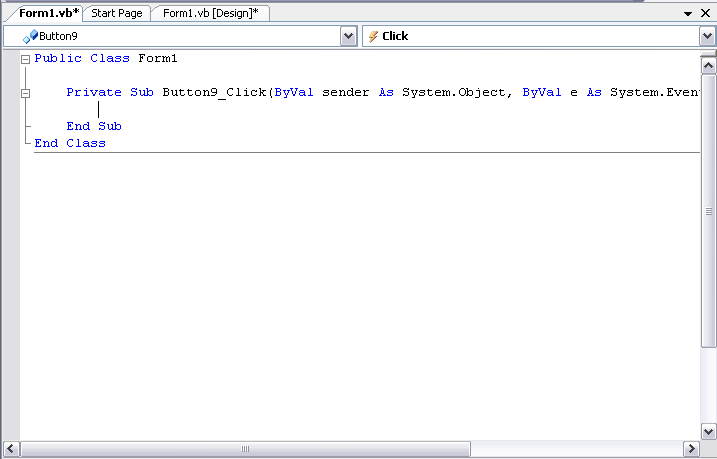The height and width of the screenshot is (459, 717).
Task: Open the active files list arrow
Action: (x=688, y=14)
